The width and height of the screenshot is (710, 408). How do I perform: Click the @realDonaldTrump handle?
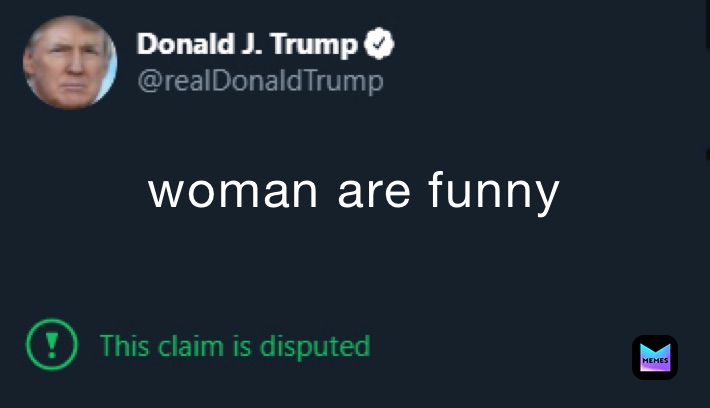[x=259, y=80]
